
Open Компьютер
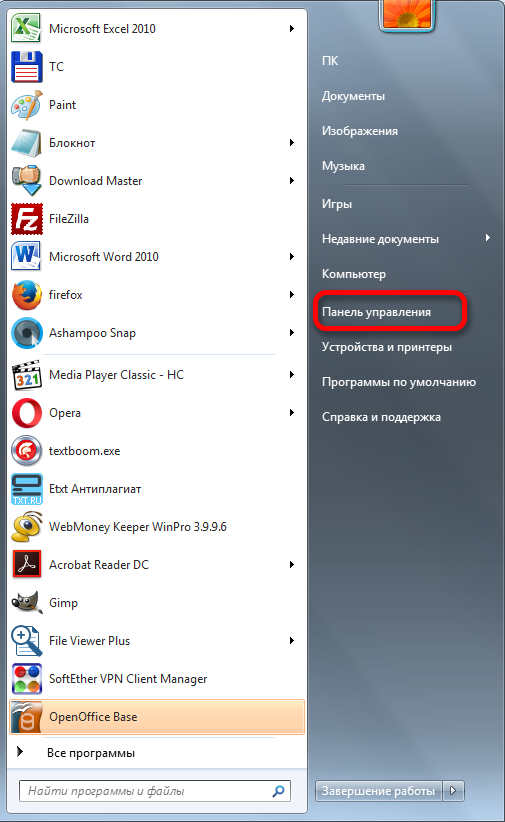(x=354, y=274)
